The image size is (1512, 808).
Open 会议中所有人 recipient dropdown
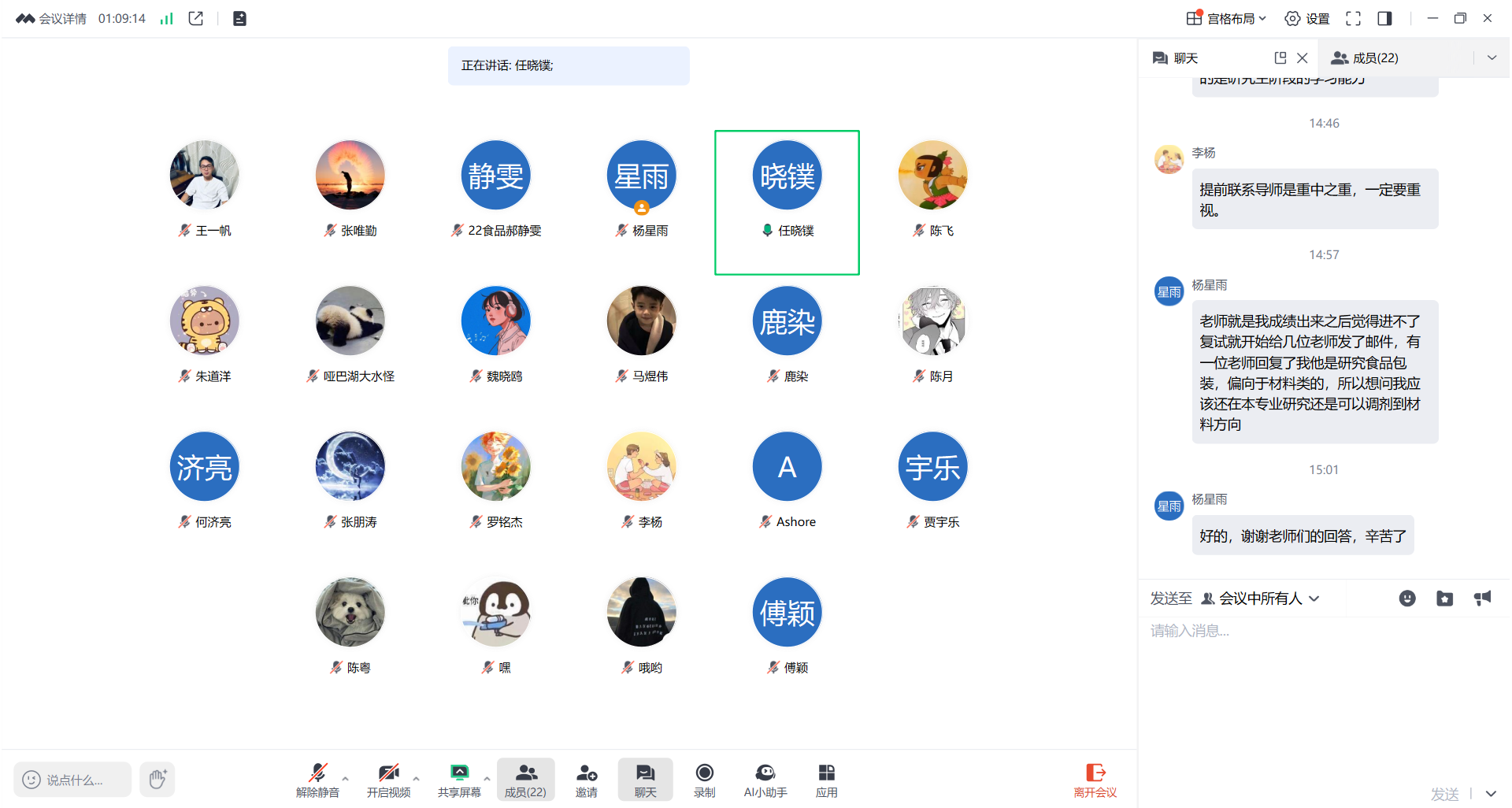click(x=1260, y=599)
